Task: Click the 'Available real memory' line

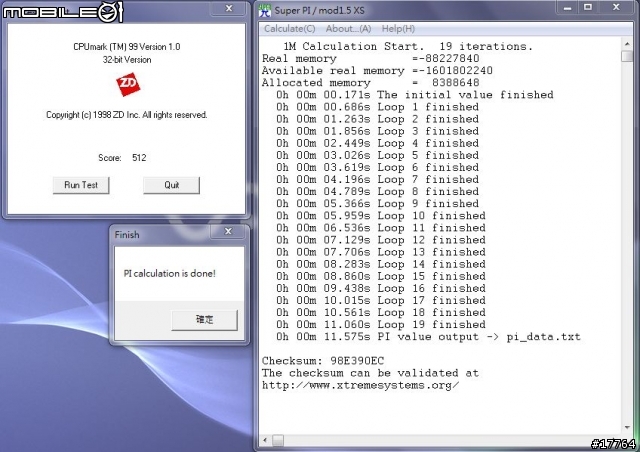Action: [377, 71]
